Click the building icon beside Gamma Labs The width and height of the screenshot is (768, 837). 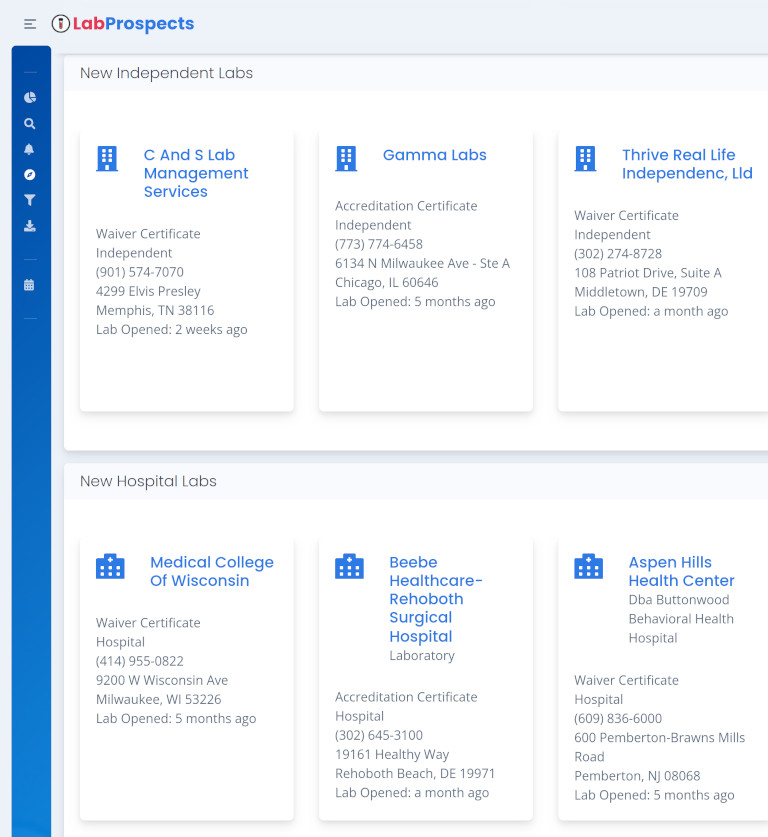coord(346,158)
